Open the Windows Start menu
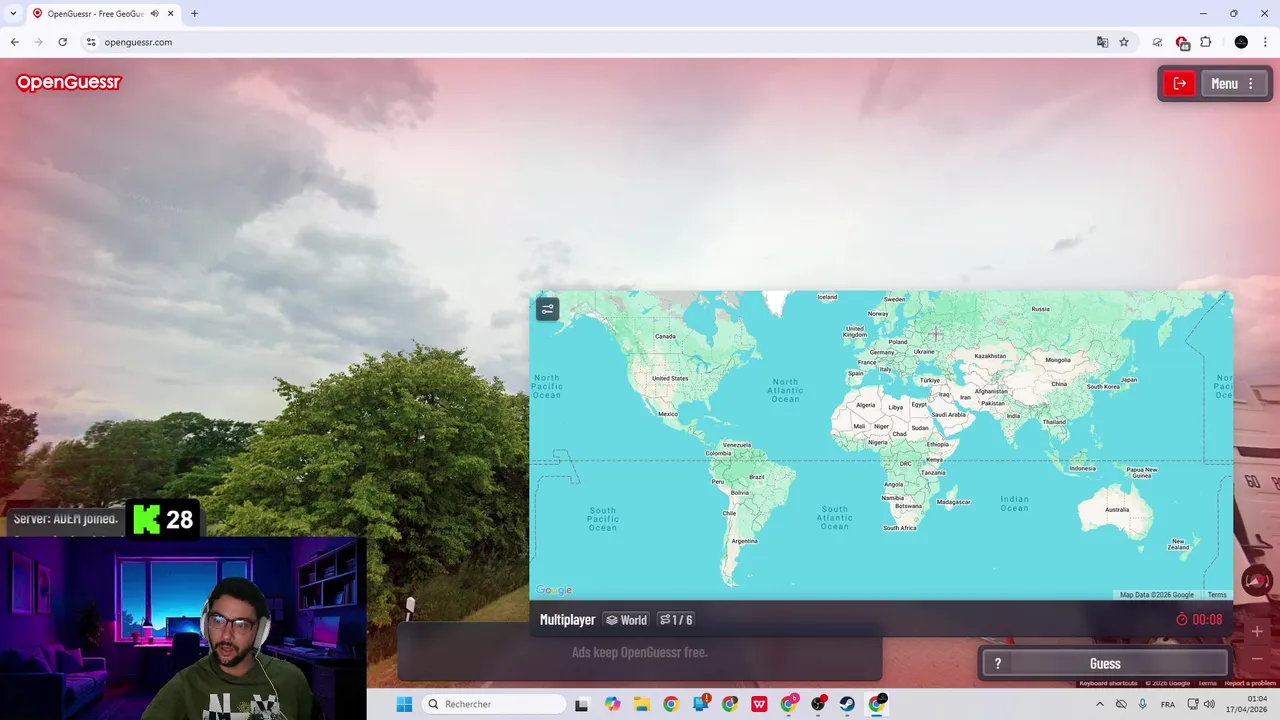1280x720 pixels. 404,704
